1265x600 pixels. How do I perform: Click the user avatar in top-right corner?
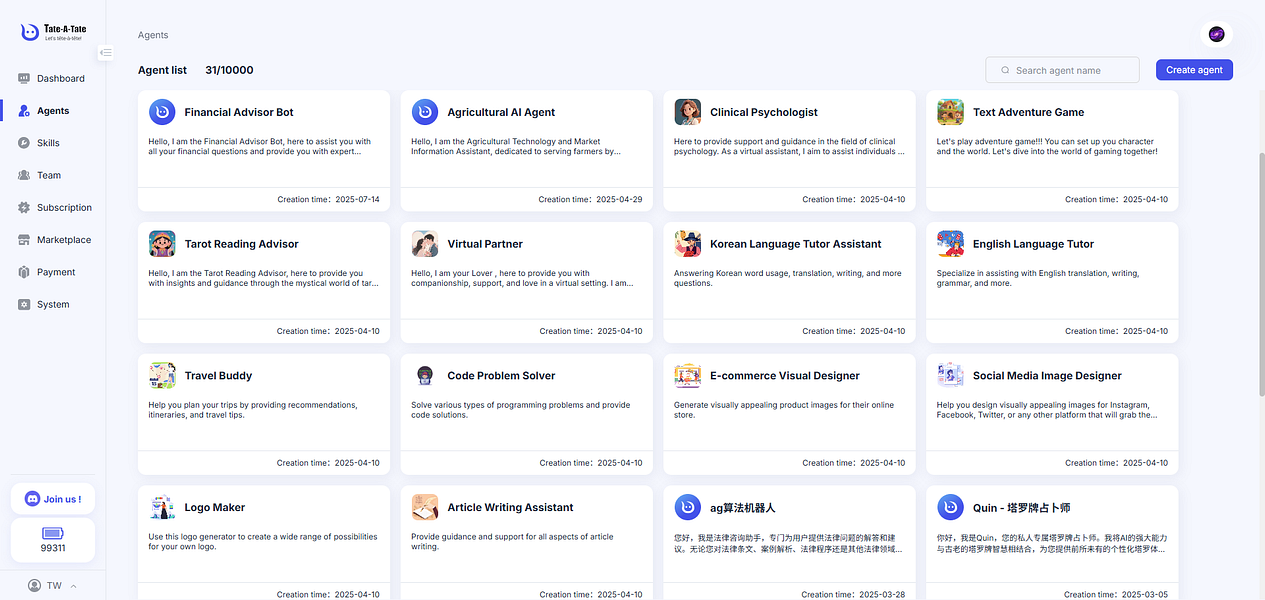(x=1216, y=34)
